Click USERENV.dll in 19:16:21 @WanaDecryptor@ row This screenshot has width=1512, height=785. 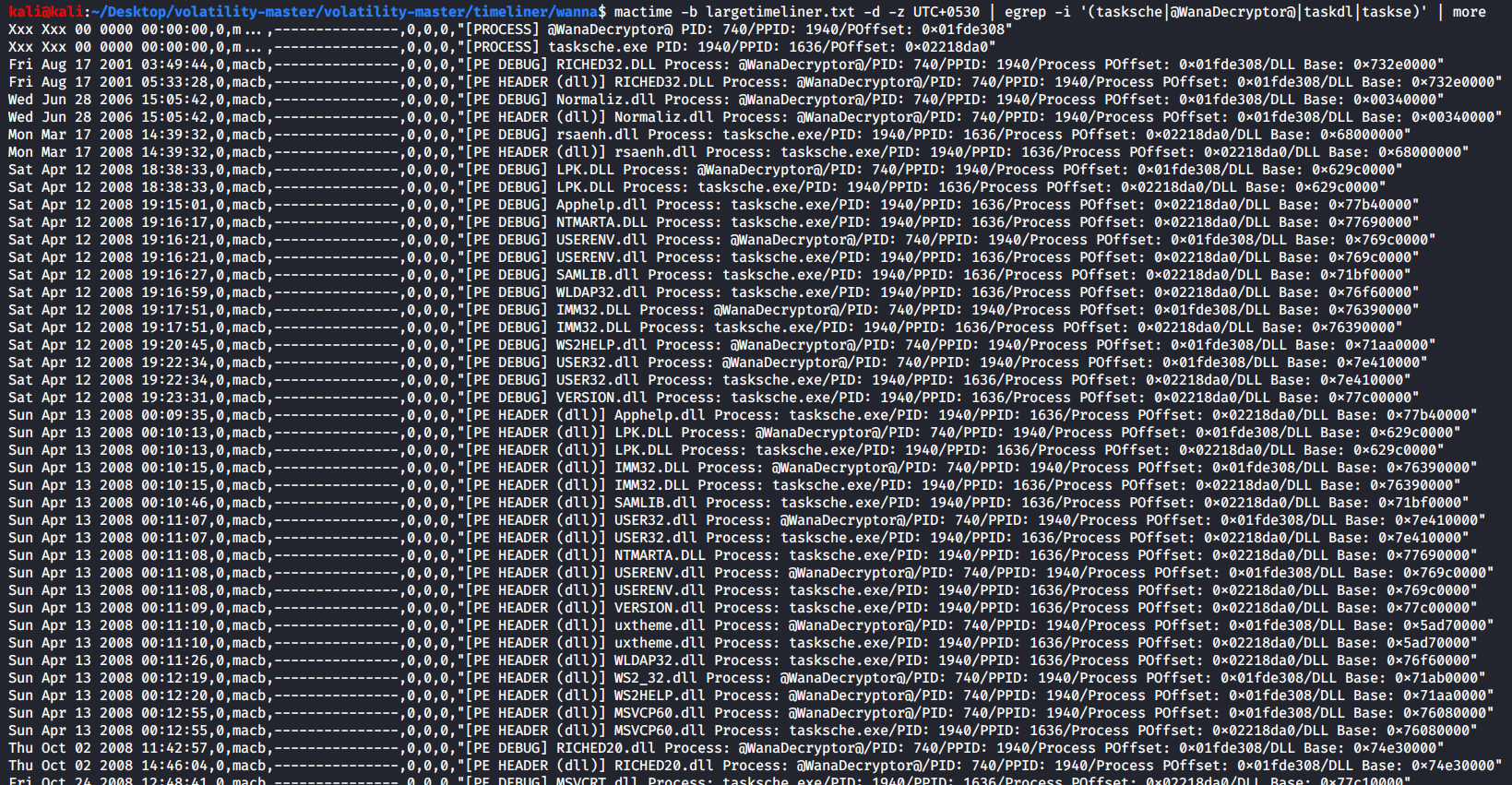pos(601,239)
